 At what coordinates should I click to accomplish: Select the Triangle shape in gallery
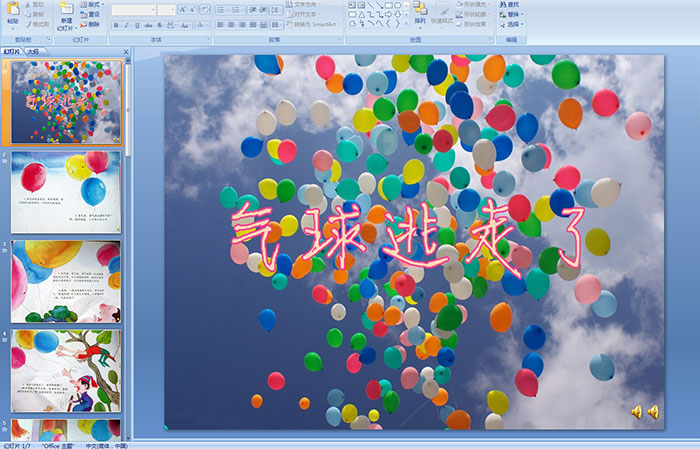(x=362, y=15)
